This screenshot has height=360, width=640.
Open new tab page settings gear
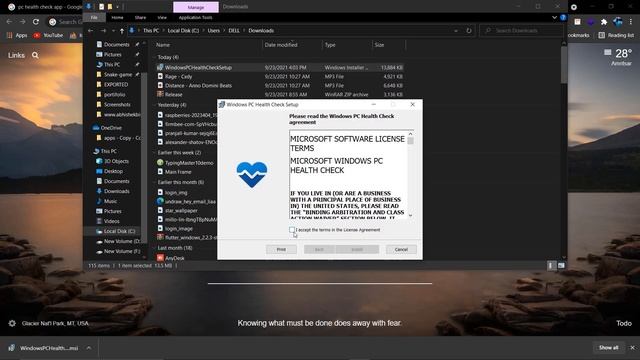12,323
